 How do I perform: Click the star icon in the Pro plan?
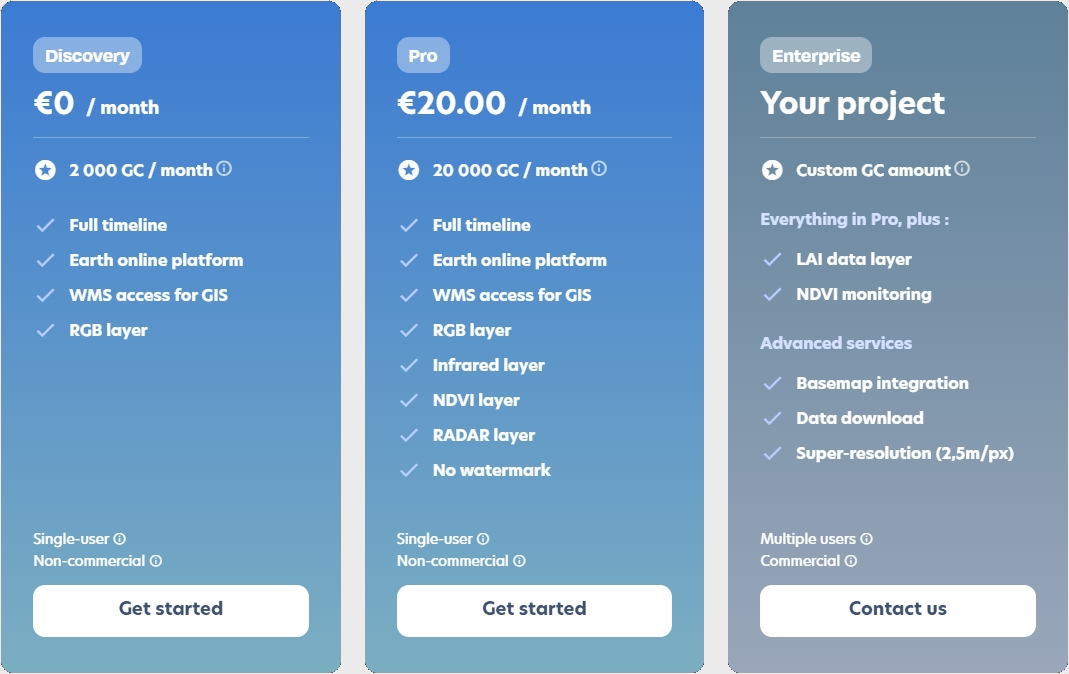coord(408,170)
